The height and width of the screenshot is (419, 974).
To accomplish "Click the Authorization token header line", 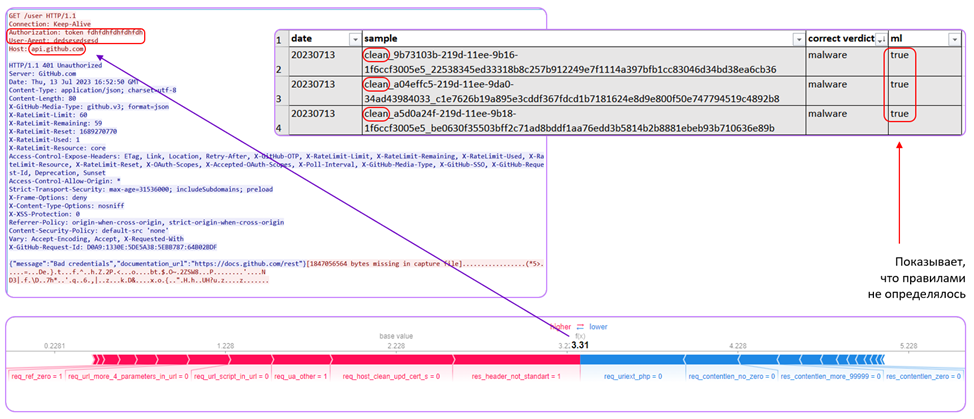I will coord(77,31).
